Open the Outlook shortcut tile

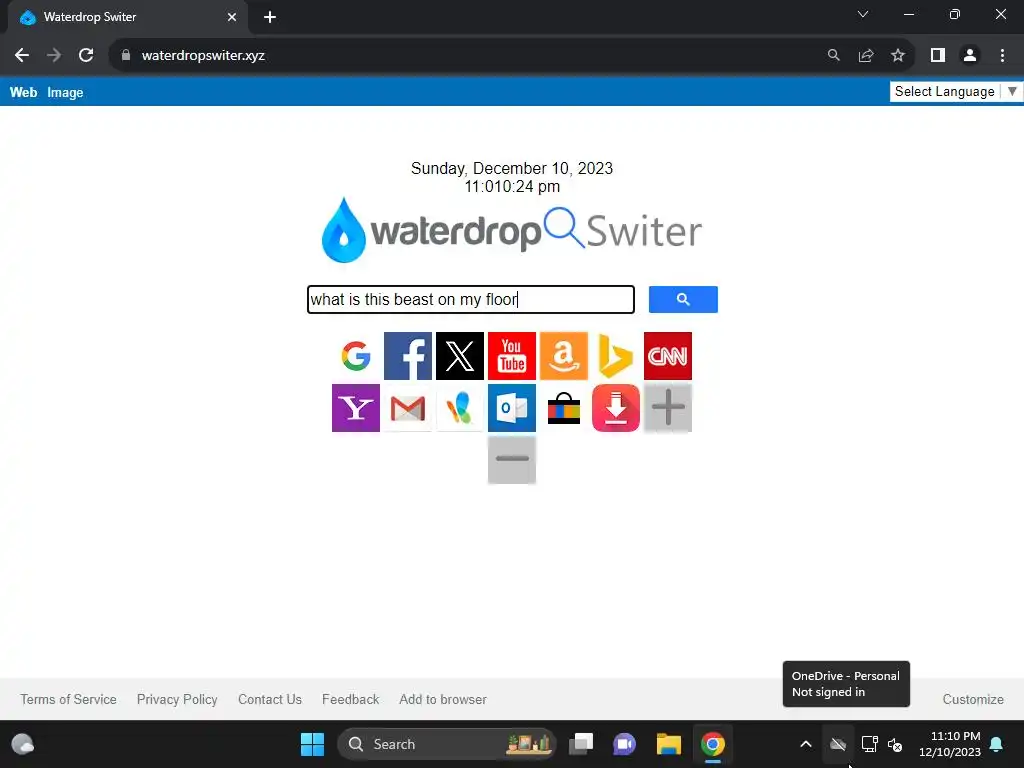[x=512, y=408]
